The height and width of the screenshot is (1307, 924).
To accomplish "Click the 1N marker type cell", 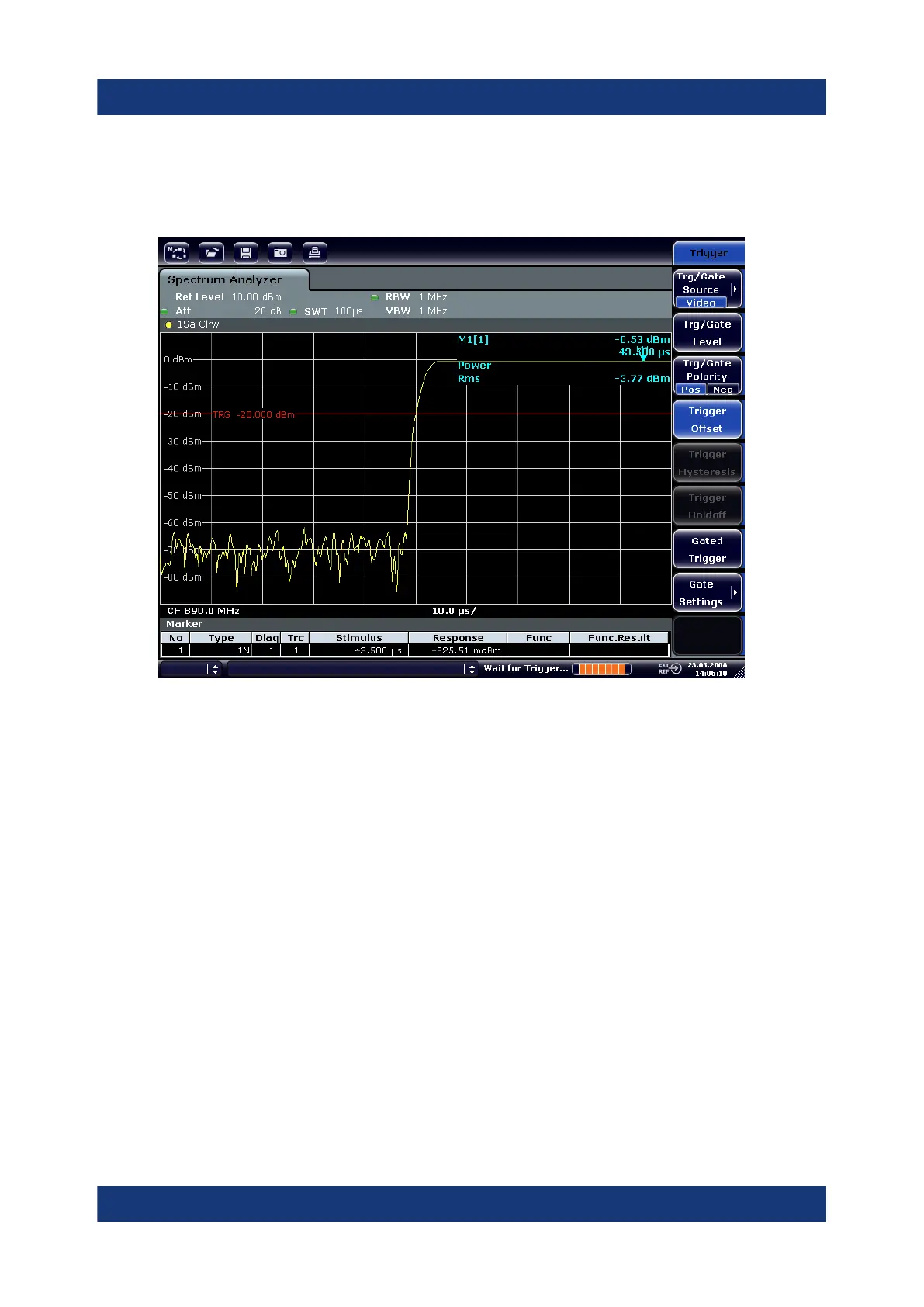I will pos(221,650).
